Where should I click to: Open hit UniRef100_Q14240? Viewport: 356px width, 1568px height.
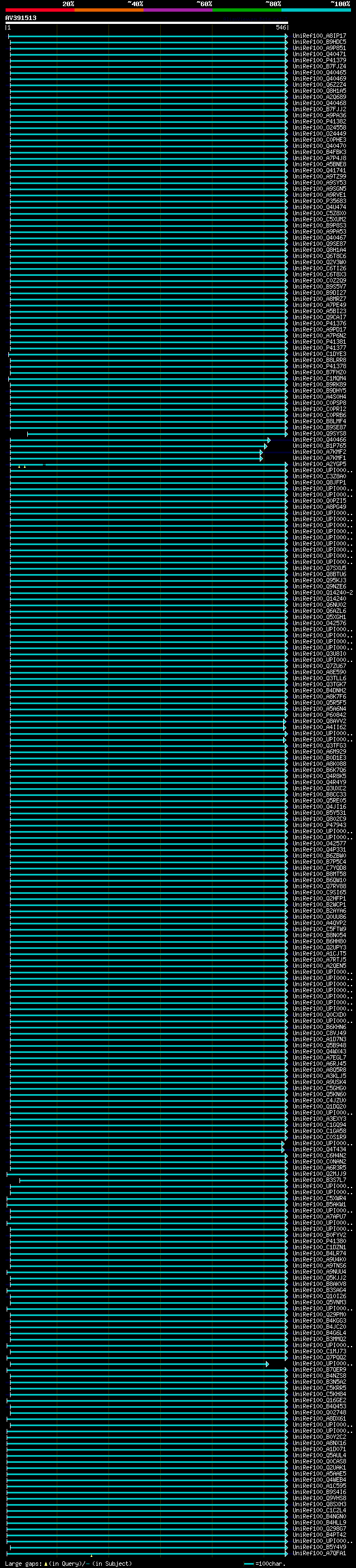tap(319, 598)
